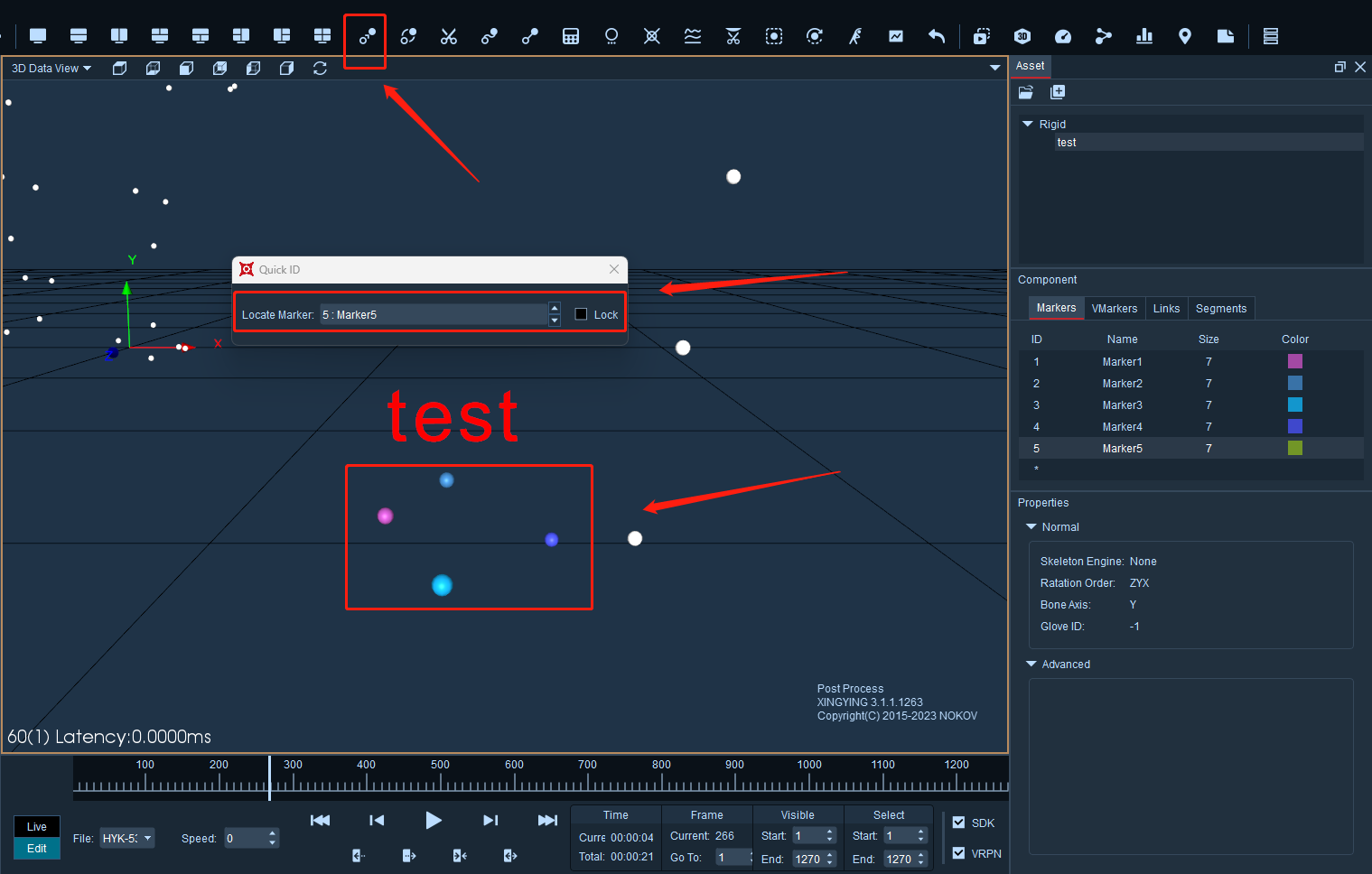Open the asset folder icon
The height and width of the screenshot is (874, 1372).
coord(1026,92)
